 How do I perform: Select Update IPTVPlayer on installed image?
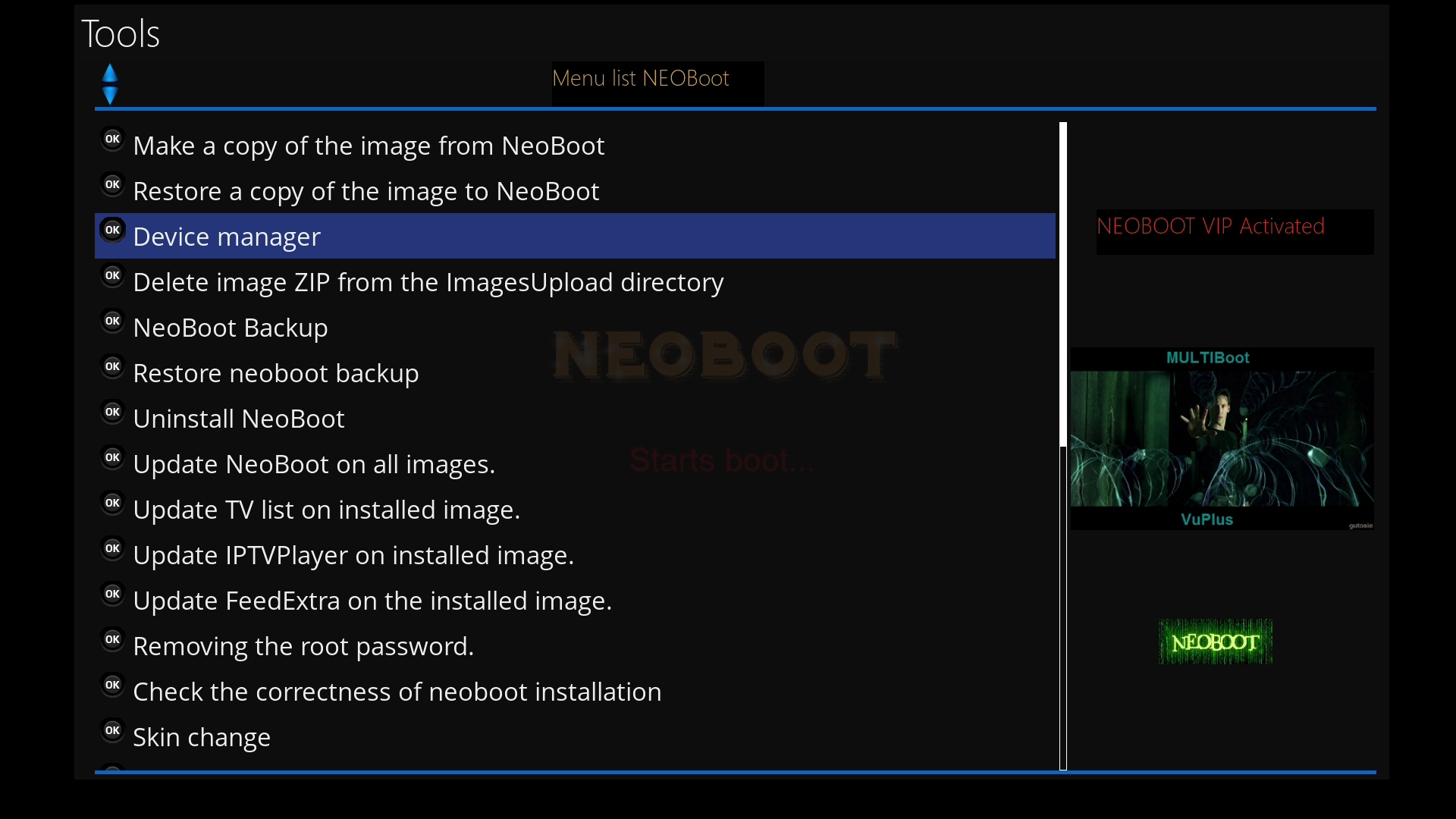click(x=353, y=555)
